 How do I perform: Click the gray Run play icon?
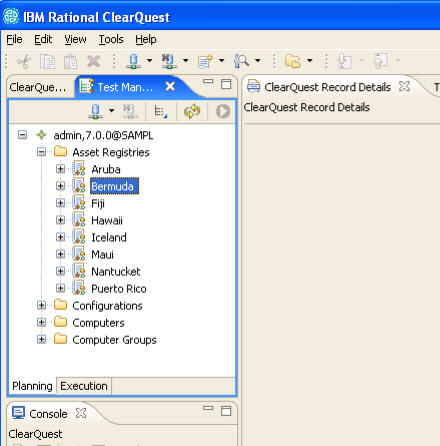pos(223,111)
